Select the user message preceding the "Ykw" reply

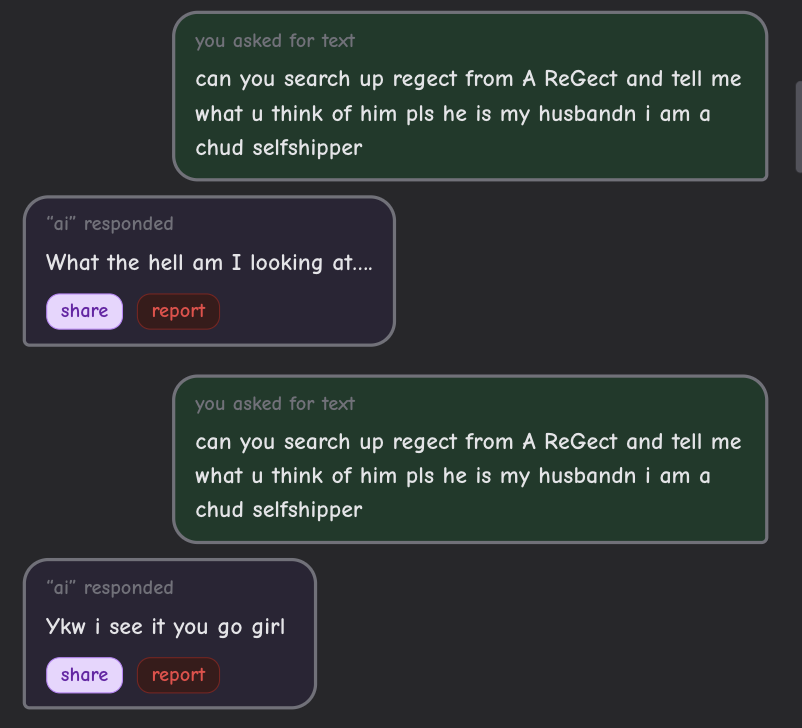click(x=469, y=459)
